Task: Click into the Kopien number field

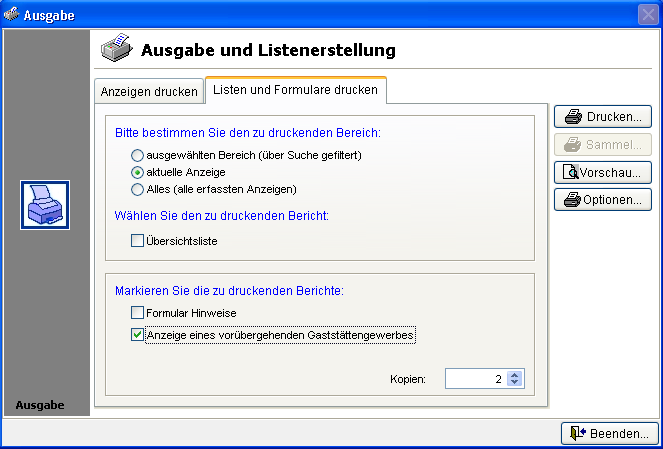Action: coord(475,379)
